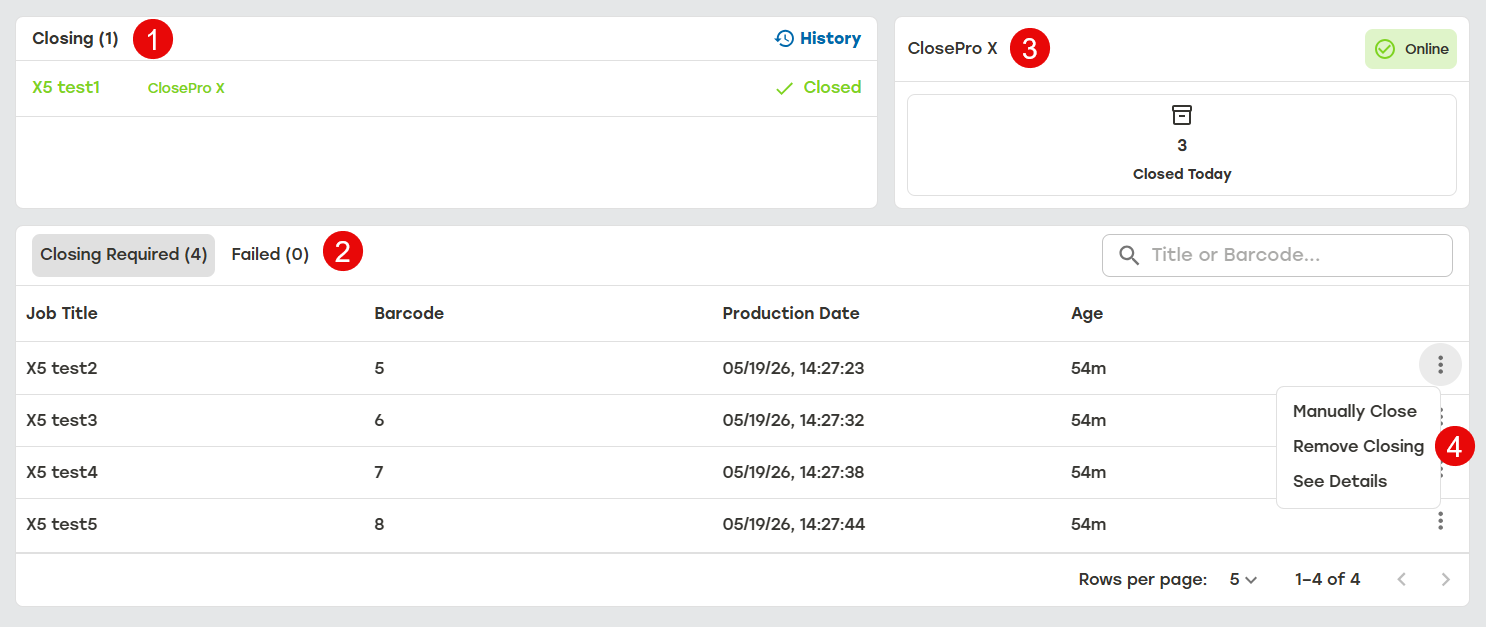This screenshot has width=1486, height=627.
Task: Click barcode 6 in the X5 test3 row
Action: (x=379, y=420)
